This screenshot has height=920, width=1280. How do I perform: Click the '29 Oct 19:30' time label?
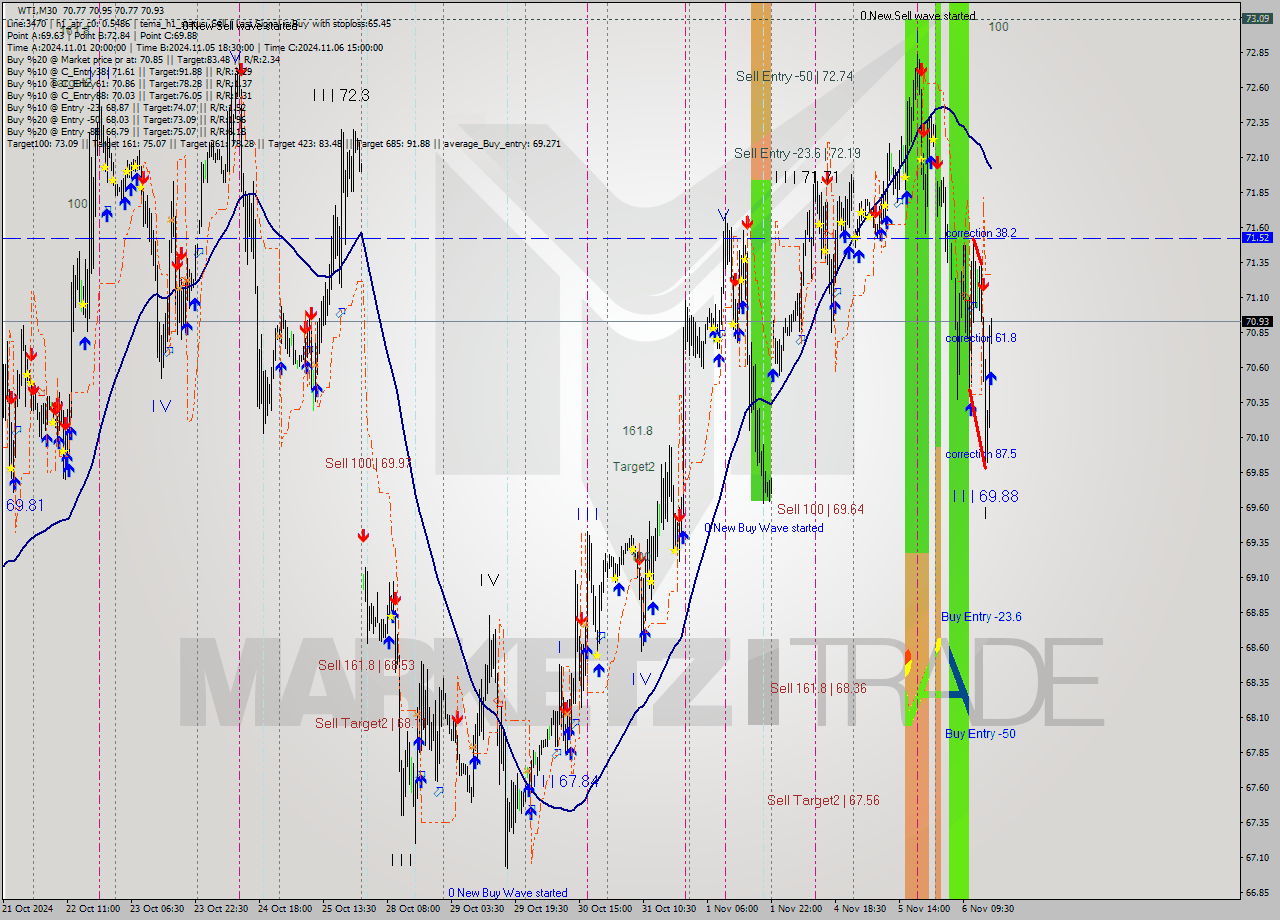pyautogui.click(x=541, y=909)
